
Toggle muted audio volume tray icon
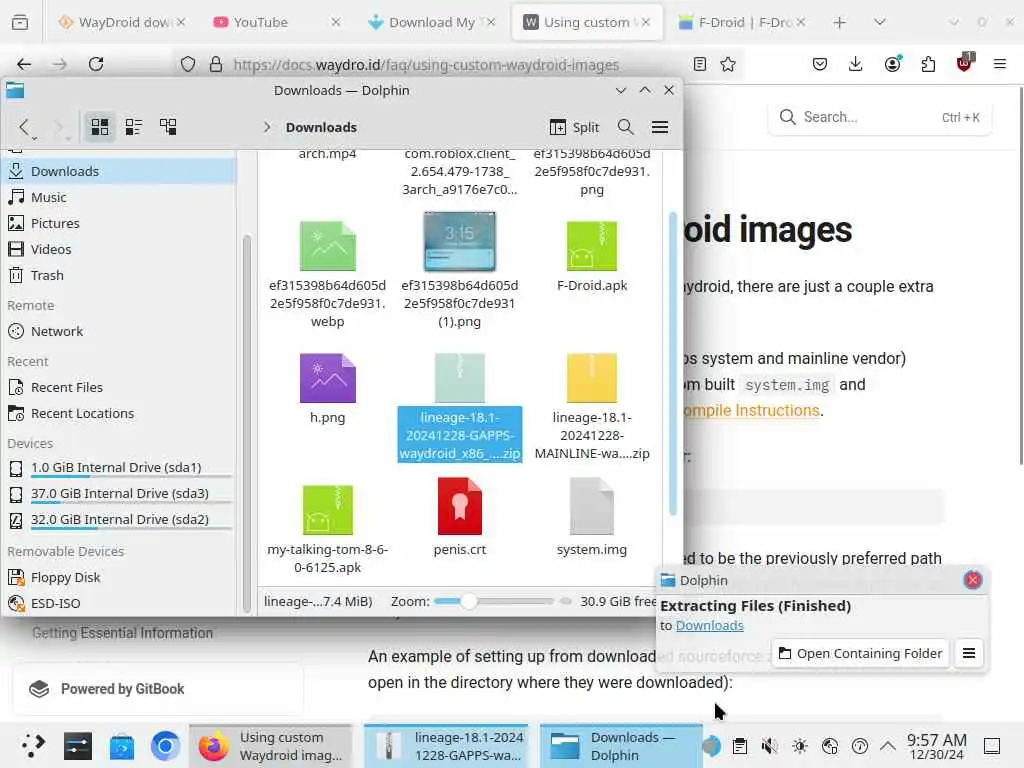(x=770, y=746)
